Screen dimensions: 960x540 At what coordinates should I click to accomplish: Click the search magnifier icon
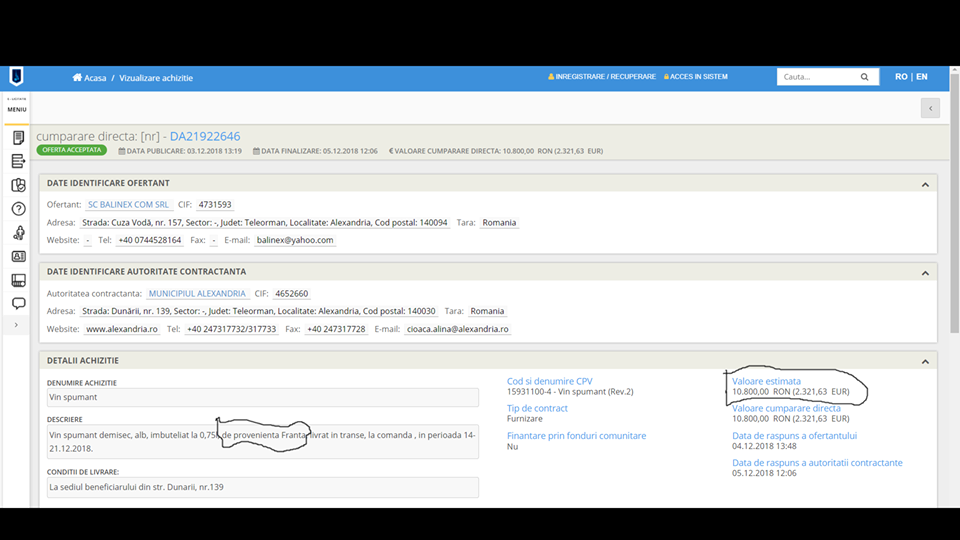(865, 77)
